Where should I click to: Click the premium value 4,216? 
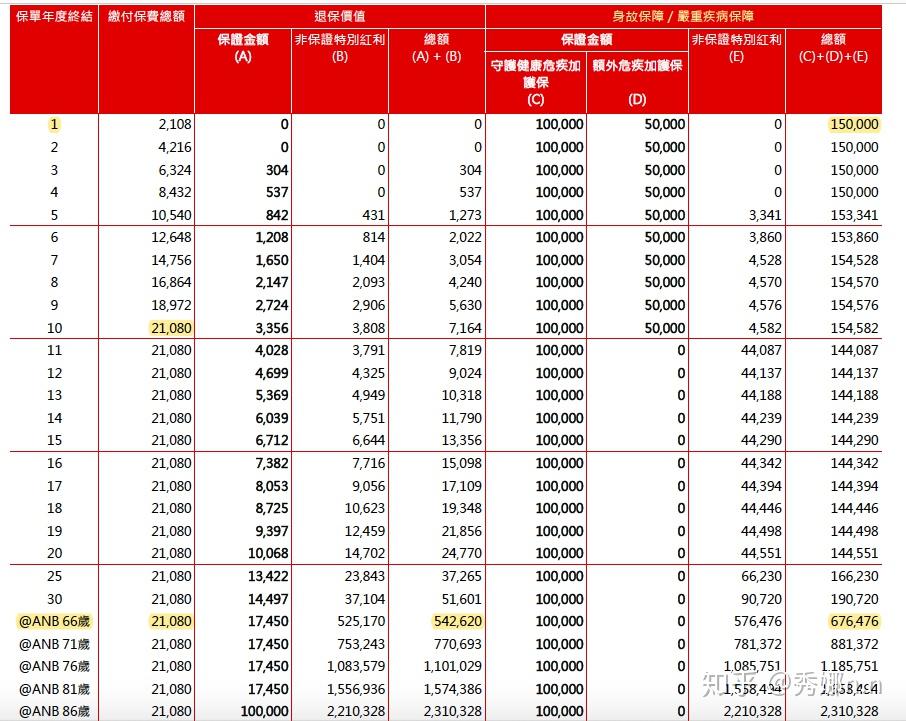[174, 147]
